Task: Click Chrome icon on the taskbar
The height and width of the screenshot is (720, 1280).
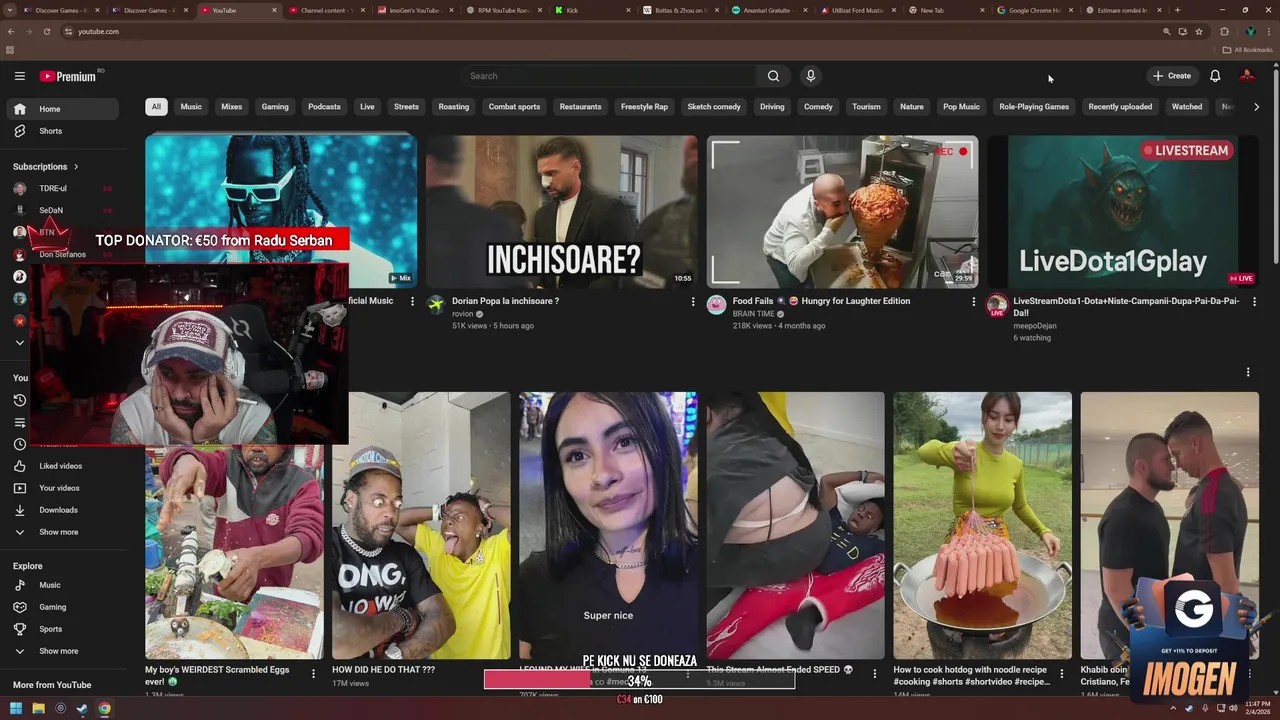Action: coord(104,709)
